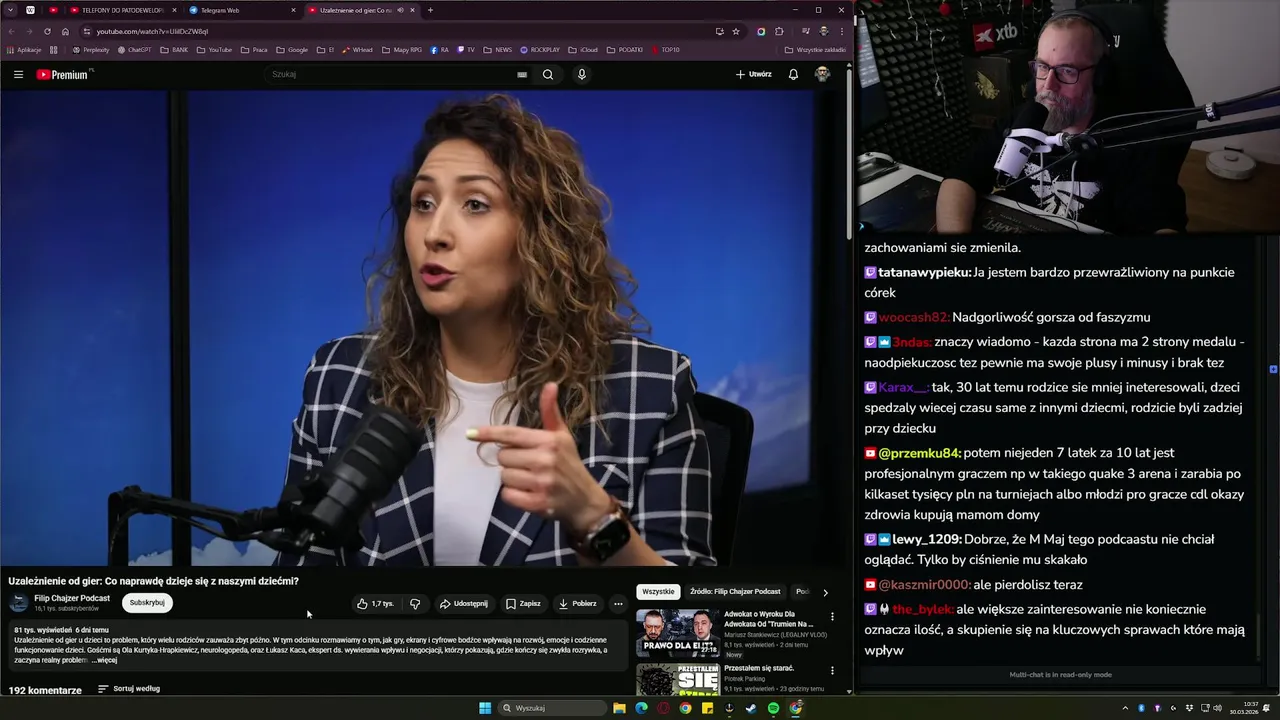This screenshot has width=1280, height=720.
Task: Open the ROCKPLAY bookmark
Action: point(540,49)
